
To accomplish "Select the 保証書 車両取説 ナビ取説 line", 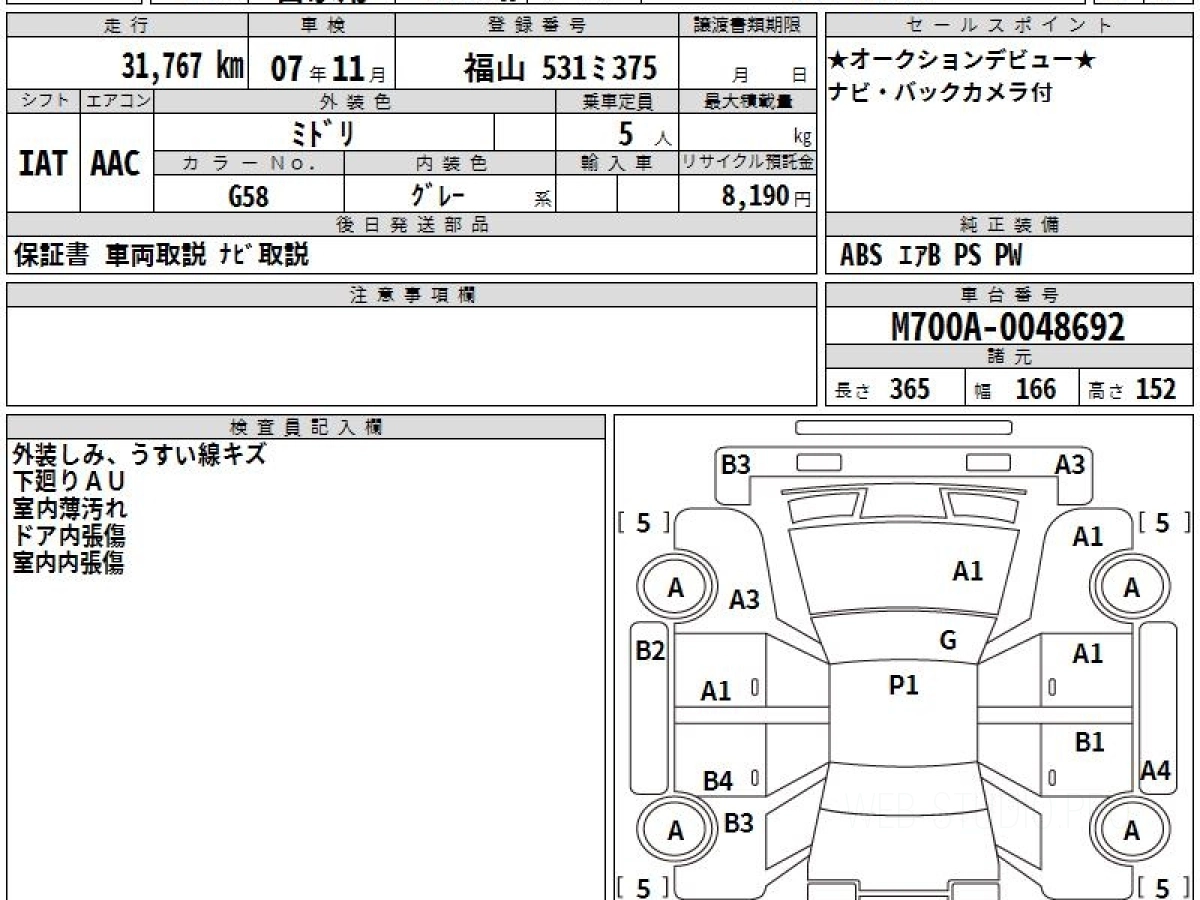I will click(x=161, y=255).
